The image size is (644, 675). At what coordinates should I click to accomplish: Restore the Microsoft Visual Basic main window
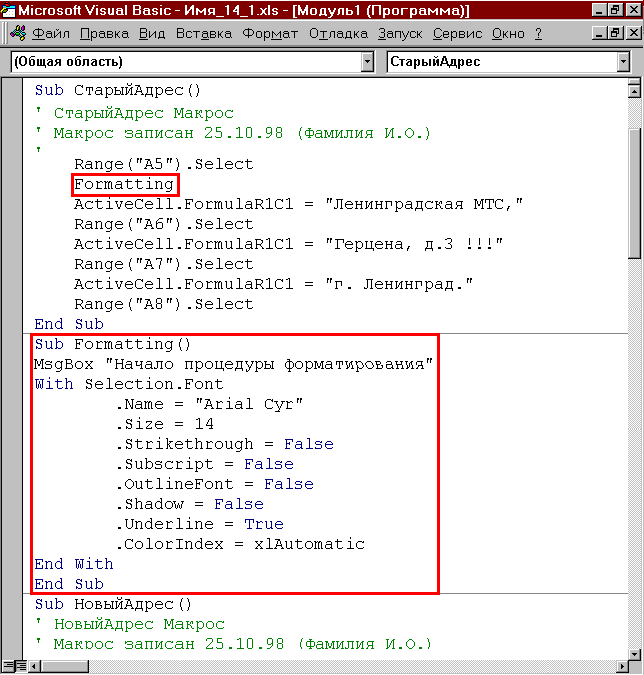(616, 10)
